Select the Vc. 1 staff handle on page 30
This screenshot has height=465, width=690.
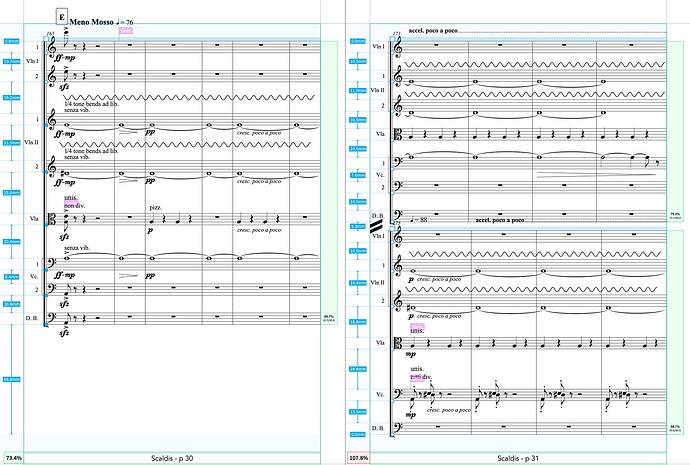46,270
